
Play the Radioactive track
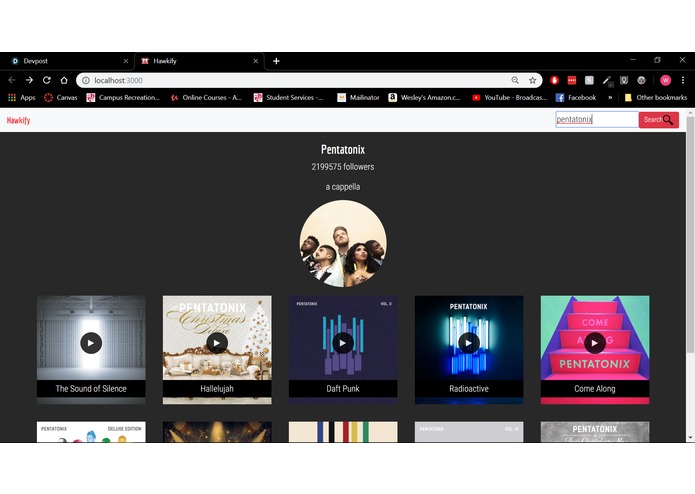pyautogui.click(x=469, y=343)
